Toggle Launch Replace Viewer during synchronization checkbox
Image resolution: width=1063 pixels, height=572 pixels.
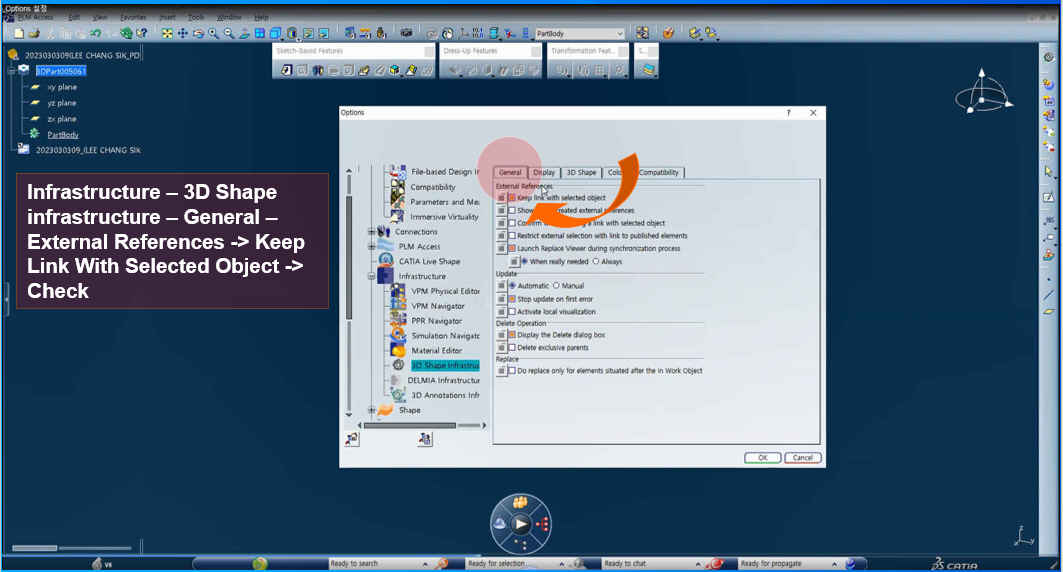pyautogui.click(x=512, y=249)
